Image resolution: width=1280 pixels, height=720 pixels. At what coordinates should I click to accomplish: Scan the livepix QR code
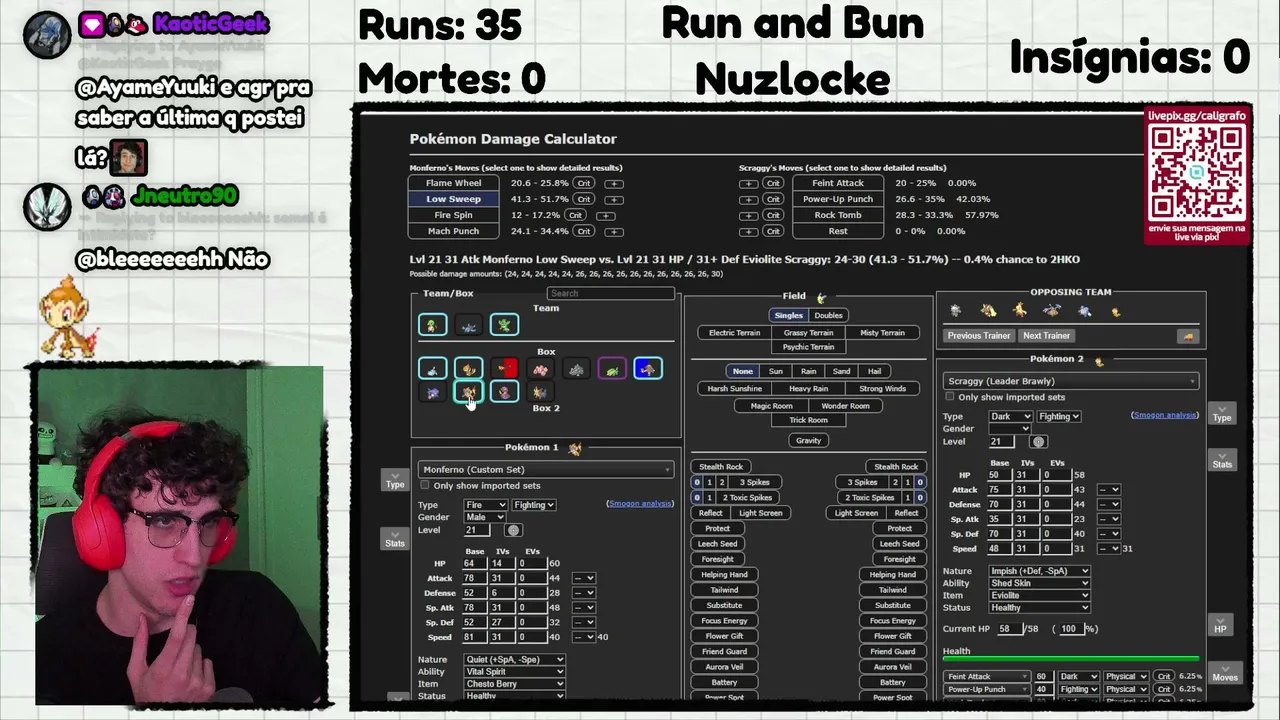click(x=1196, y=172)
